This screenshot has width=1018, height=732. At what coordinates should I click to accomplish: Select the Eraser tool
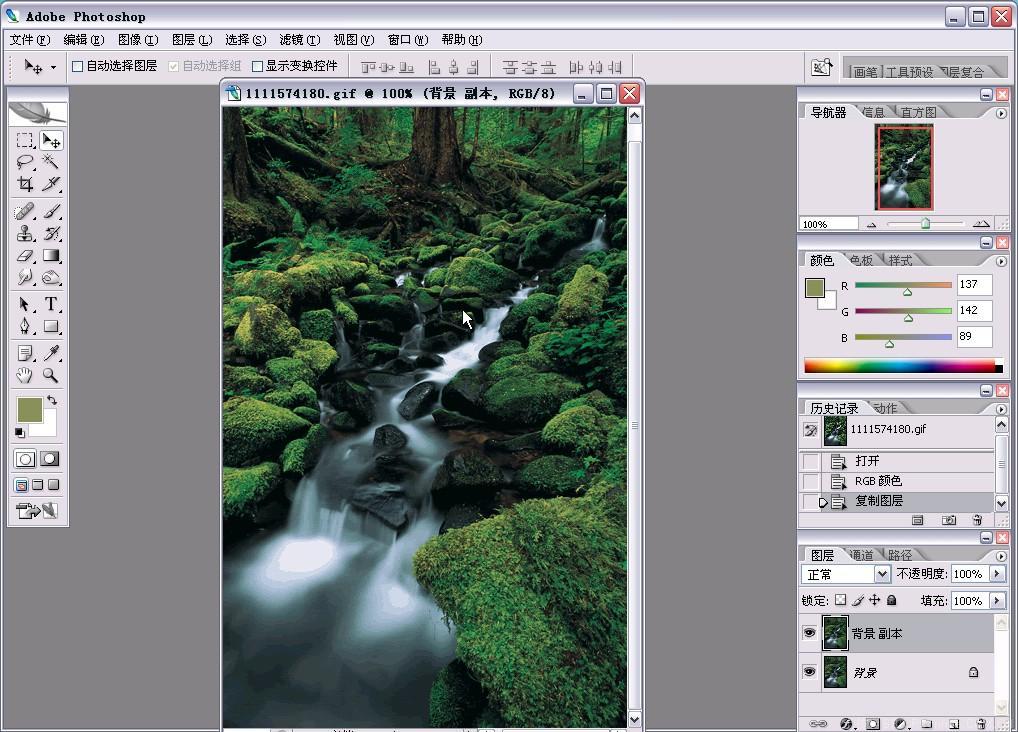click(x=25, y=256)
